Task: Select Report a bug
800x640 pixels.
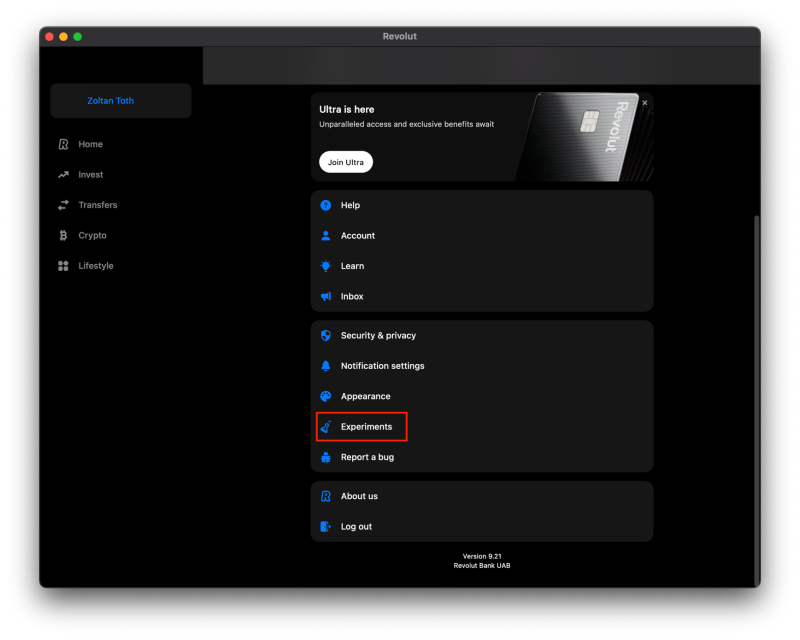Action: (482, 457)
